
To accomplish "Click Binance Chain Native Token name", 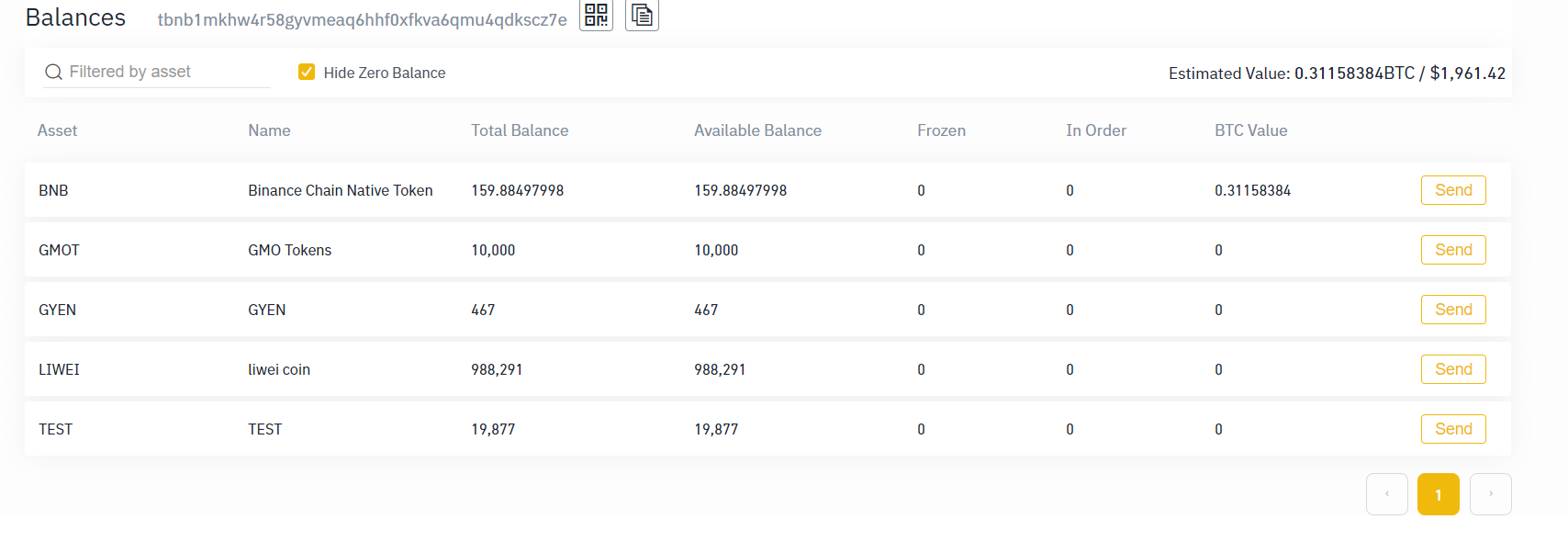I will pos(340,190).
